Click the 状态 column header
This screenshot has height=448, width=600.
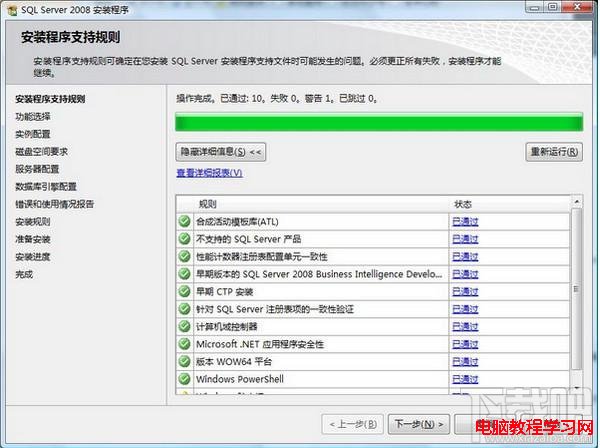tap(463, 204)
